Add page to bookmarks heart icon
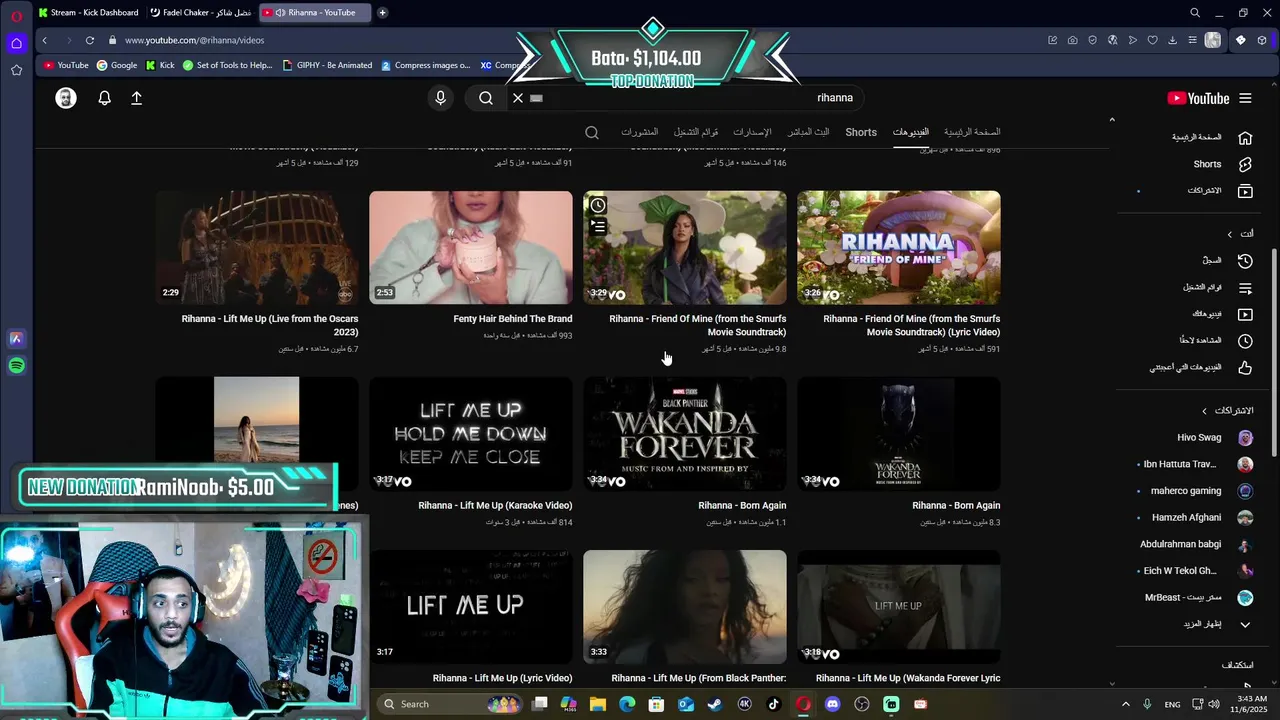 click(x=1152, y=40)
